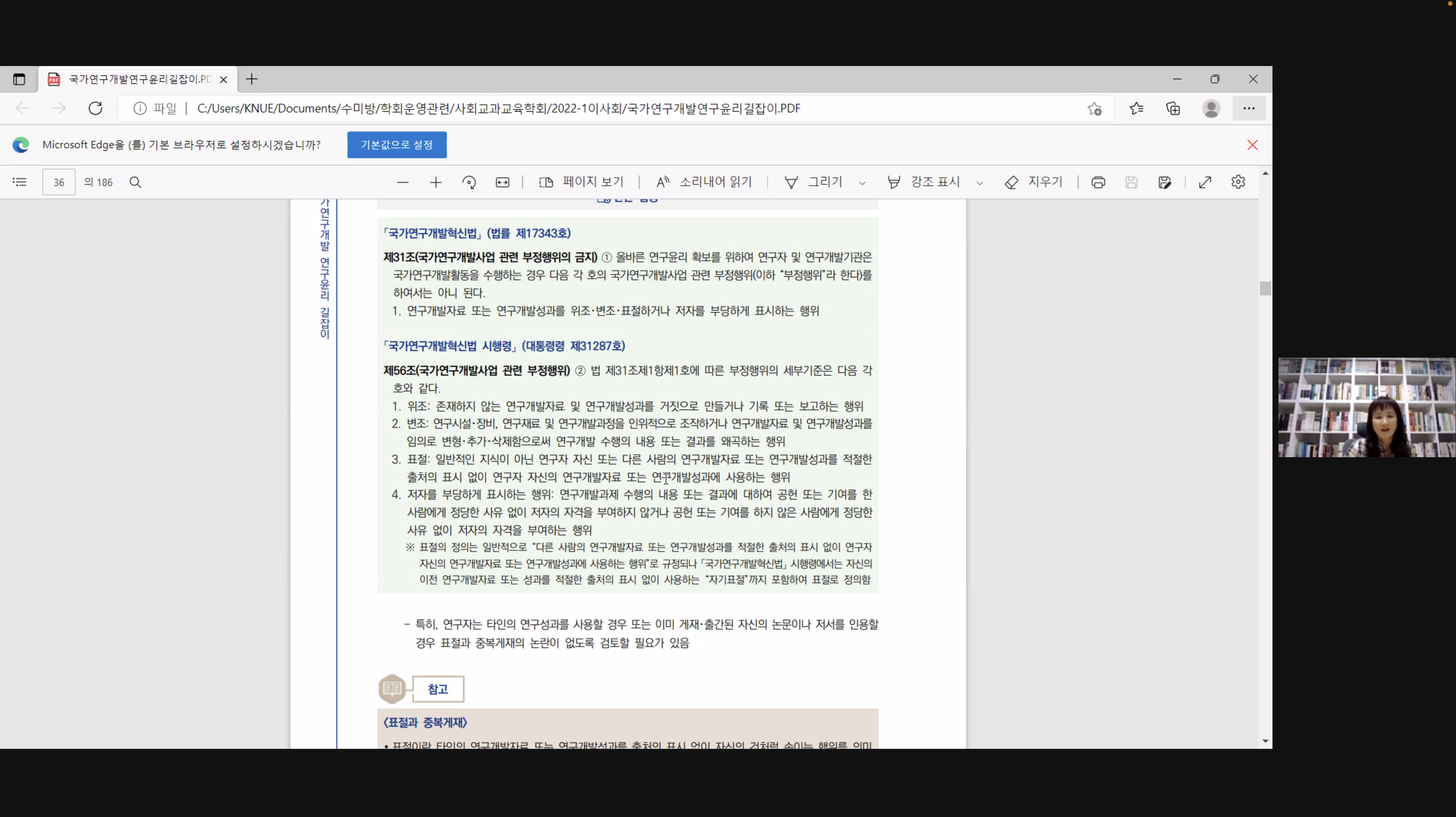Click the address bar file path

[x=499, y=108]
